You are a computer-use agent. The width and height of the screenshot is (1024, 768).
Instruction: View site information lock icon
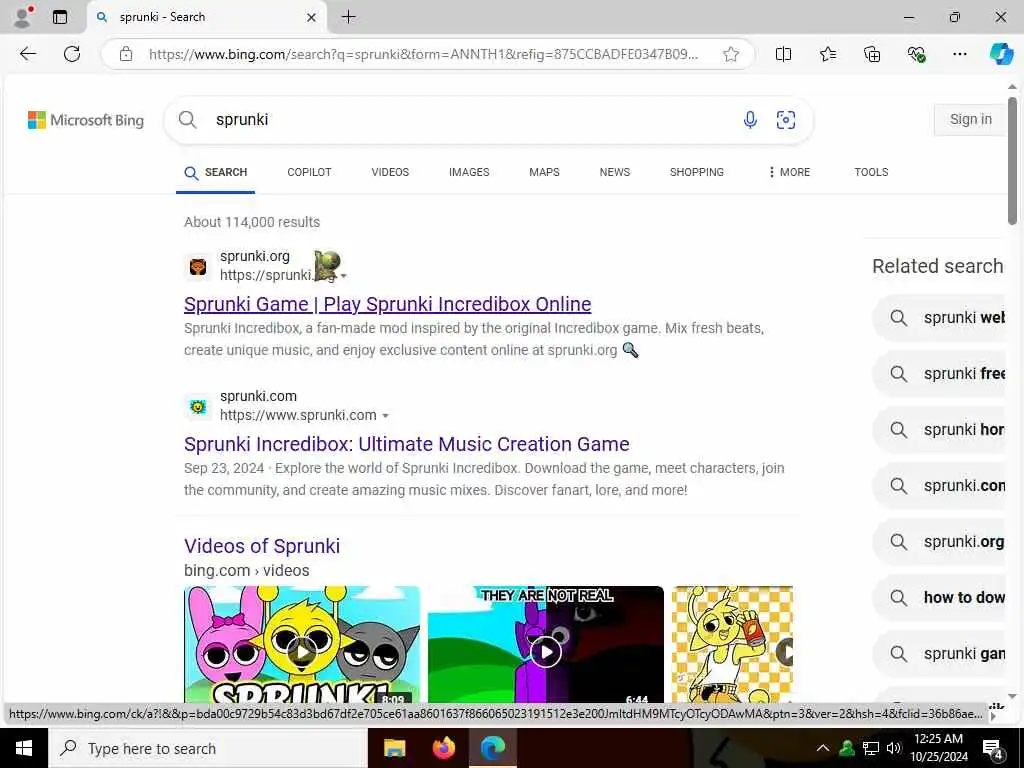tap(126, 54)
